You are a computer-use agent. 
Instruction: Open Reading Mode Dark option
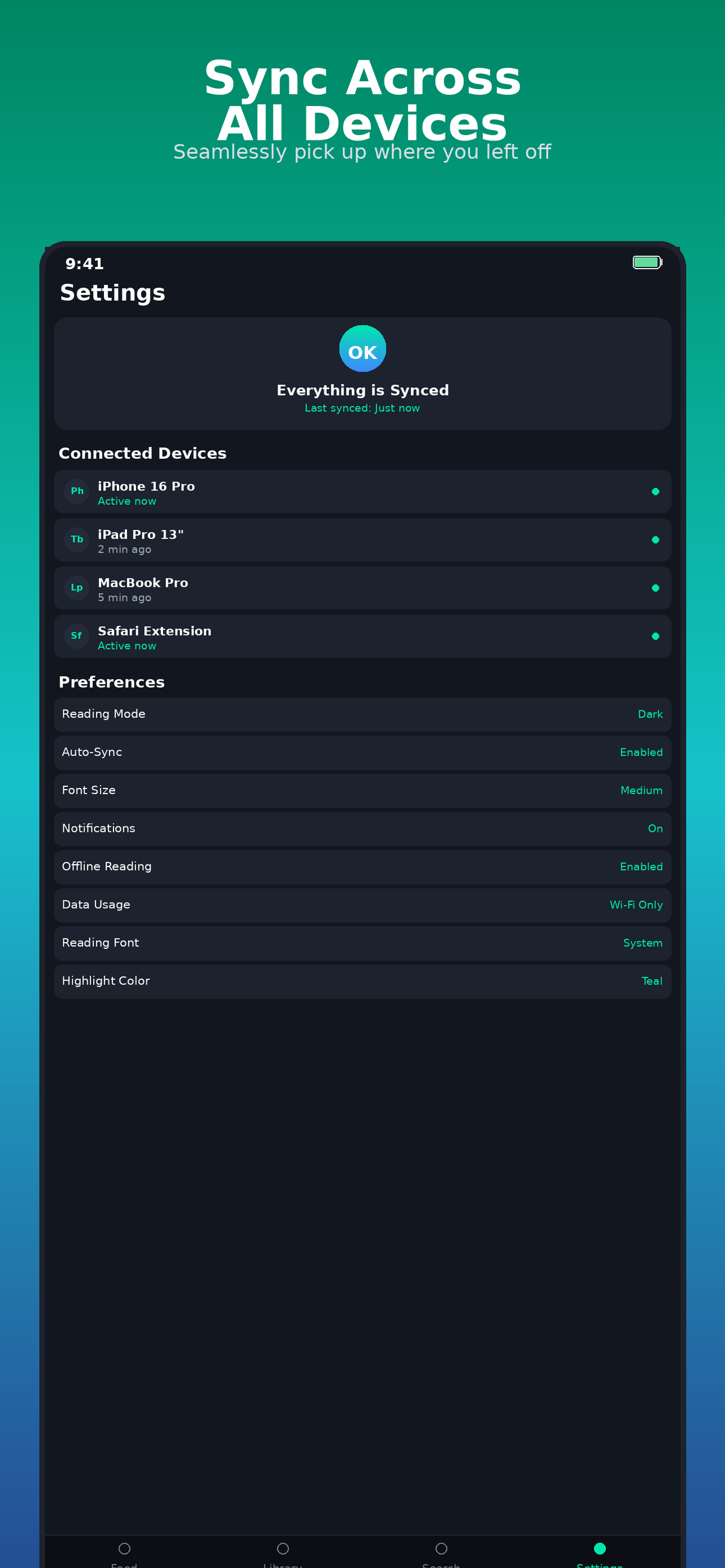pos(362,714)
